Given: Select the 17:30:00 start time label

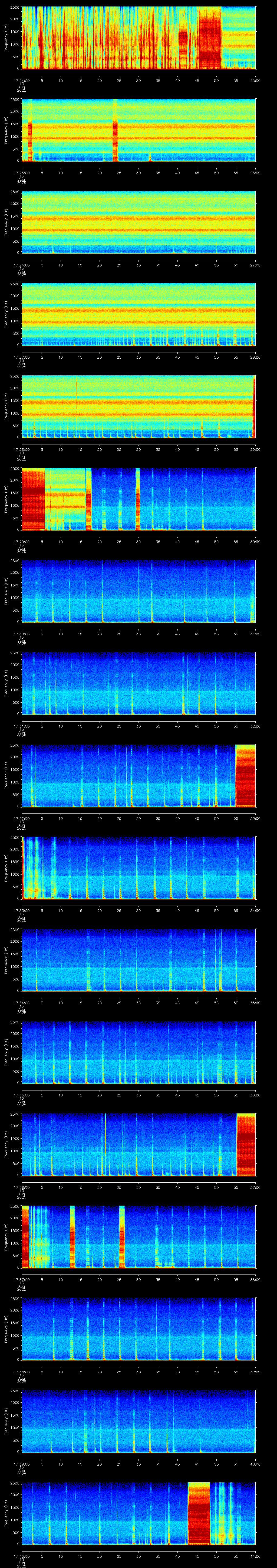Looking at the screenshot, I should (x=22, y=634).
